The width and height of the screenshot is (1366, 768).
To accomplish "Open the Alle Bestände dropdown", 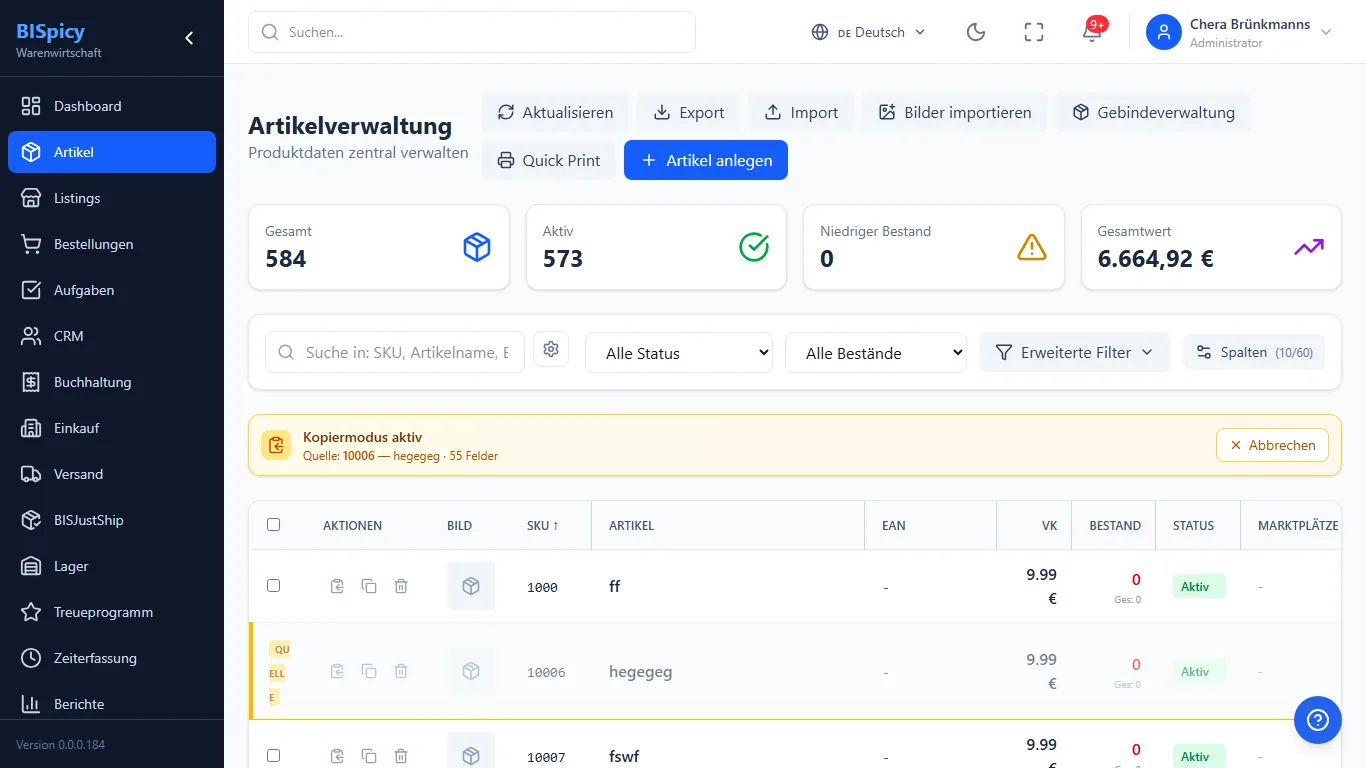I will 876,353.
